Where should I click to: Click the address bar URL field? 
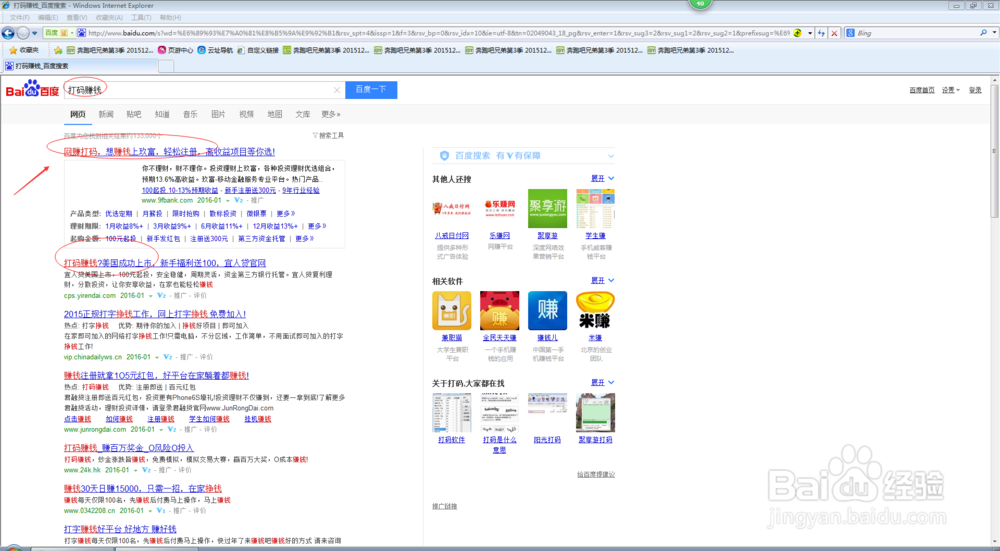[439, 33]
